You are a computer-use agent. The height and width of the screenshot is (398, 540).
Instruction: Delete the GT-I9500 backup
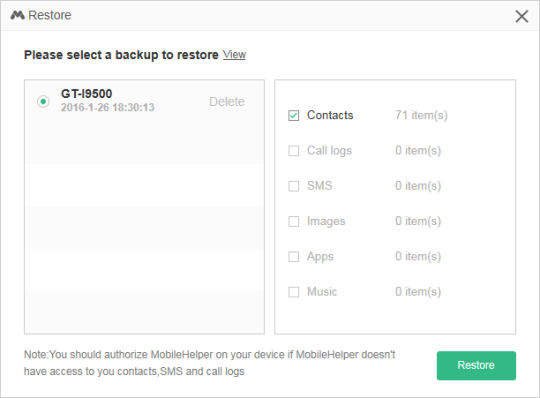[x=227, y=102]
